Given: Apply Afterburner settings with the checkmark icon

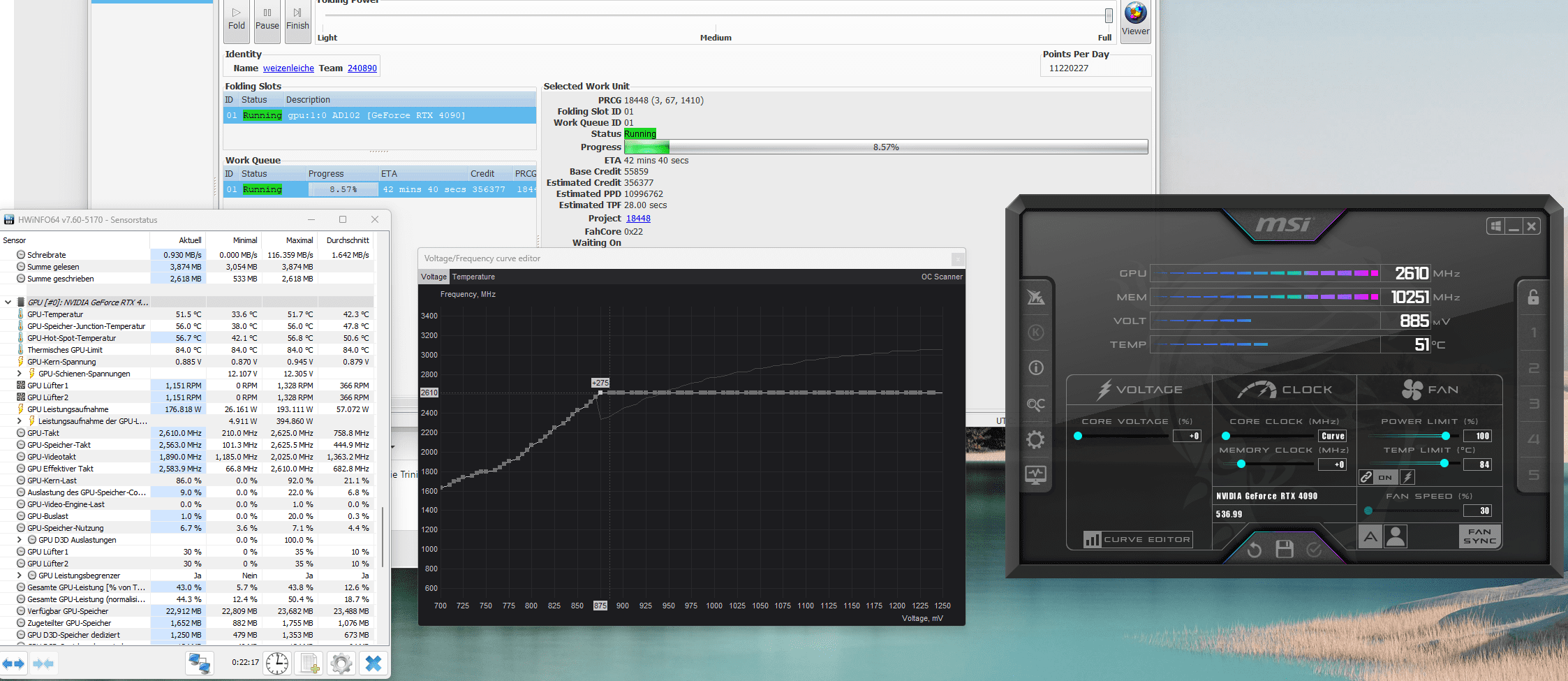Looking at the screenshot, I should tap(1314, 550).
